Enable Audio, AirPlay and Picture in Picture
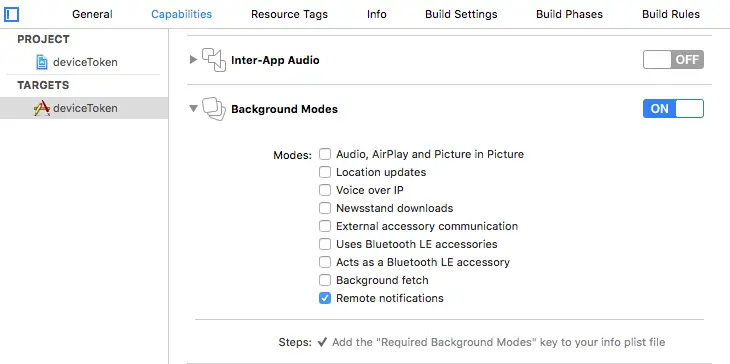This screenshot has width=730, height=364. (x=325, y=154)
